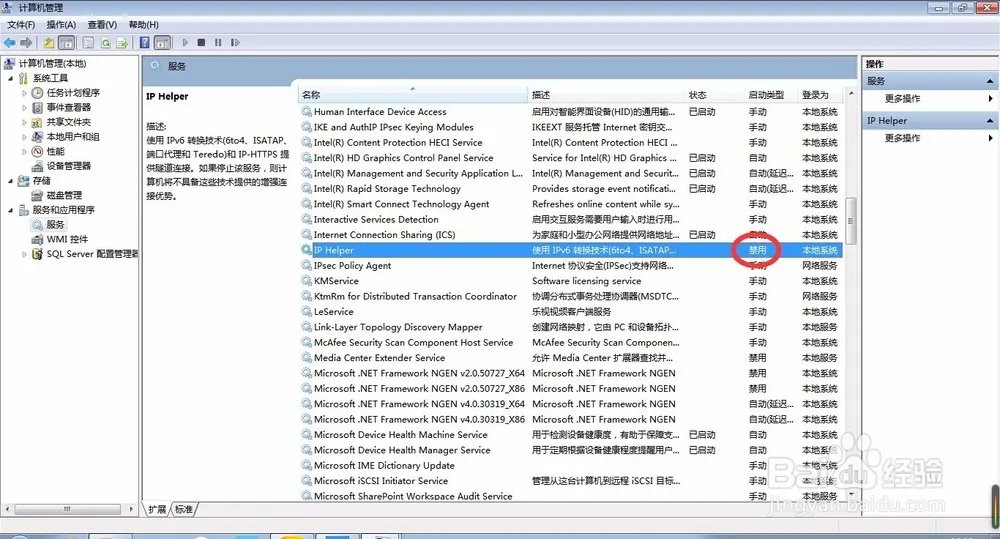The width and height of the screenshot is (1000, 539).
Task: Collapse the 服务和应用程序 tree node
Action: click(x=11, y=210)
